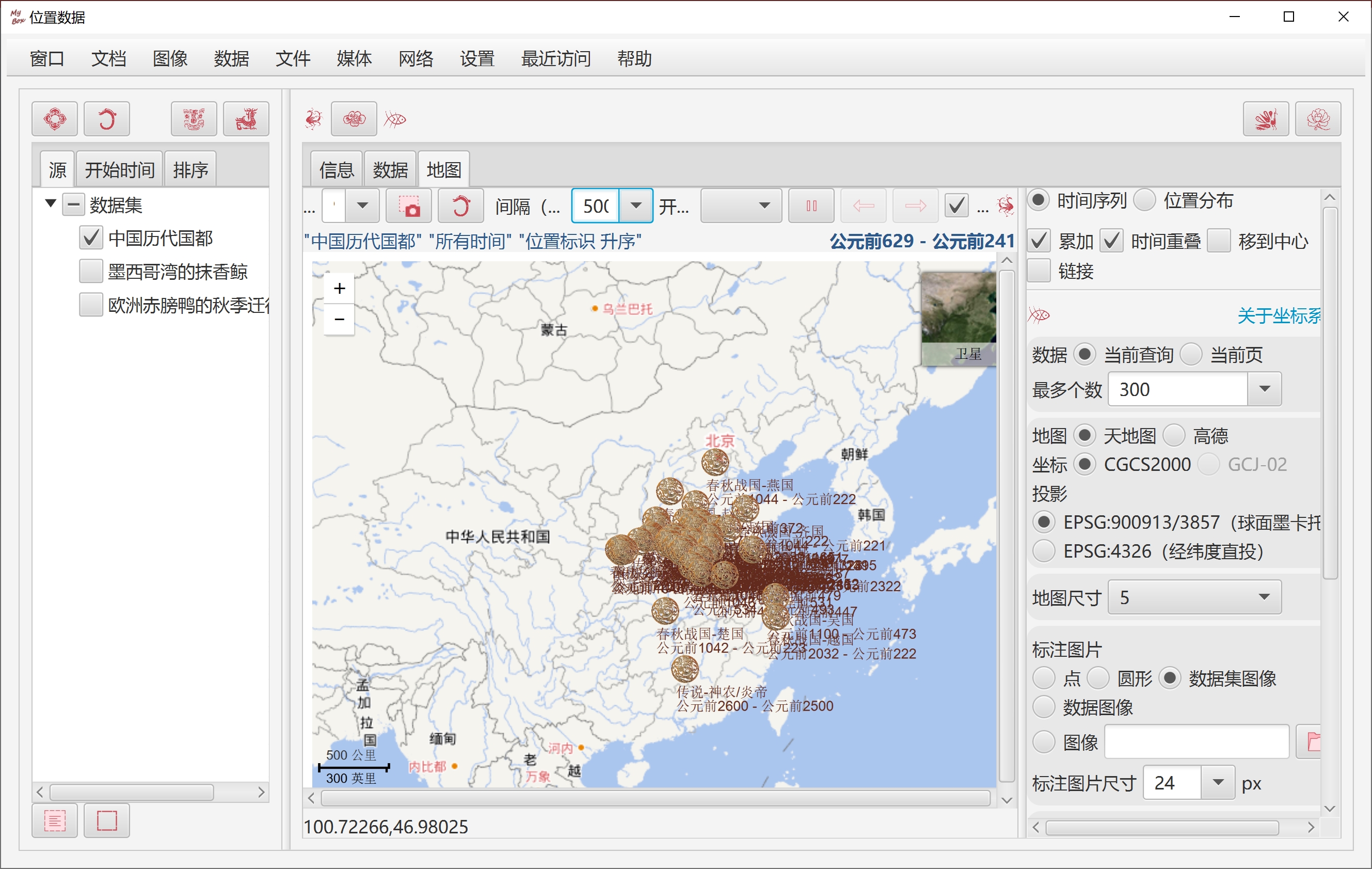Collapse the 数据集 tree node
1372x869 pixels.
(50, 204)
